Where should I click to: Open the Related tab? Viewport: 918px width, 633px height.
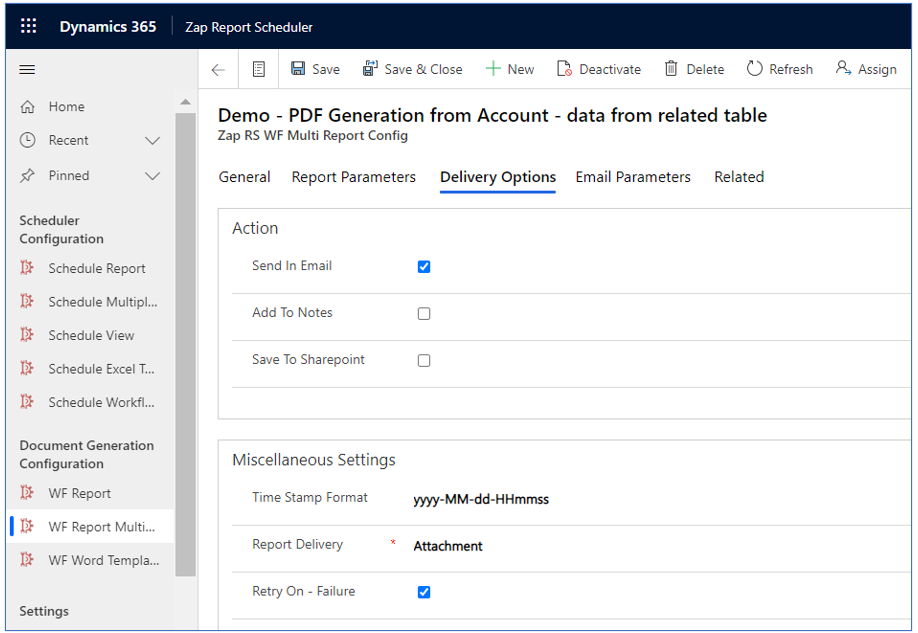[x=739, y=177]
